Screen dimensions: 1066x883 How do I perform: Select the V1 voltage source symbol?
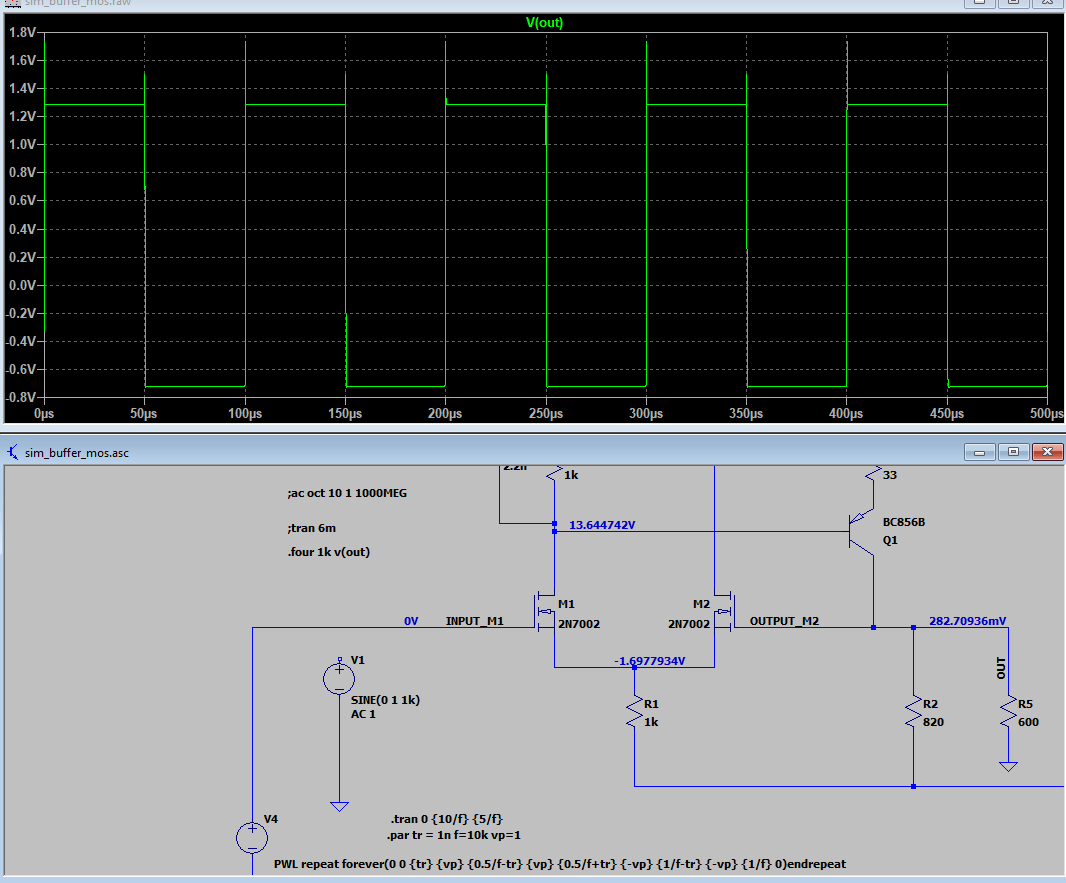click(x=339, y=678)
